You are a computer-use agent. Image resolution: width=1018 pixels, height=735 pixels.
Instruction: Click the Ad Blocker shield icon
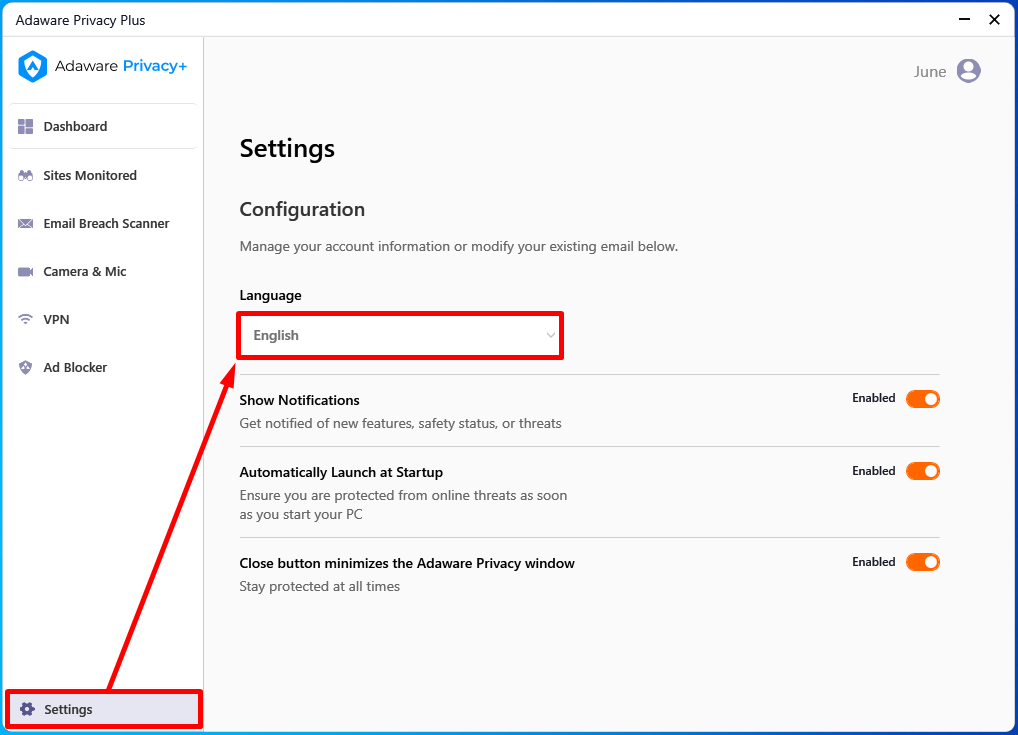25,368
